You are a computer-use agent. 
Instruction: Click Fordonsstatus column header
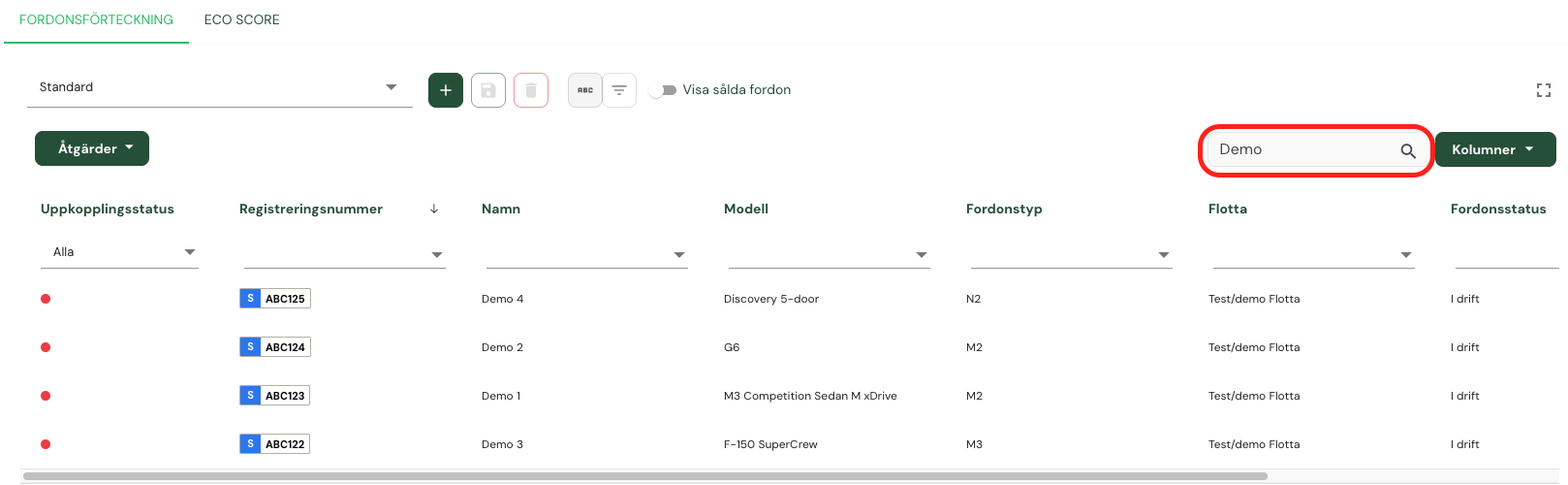point(1498,209)
